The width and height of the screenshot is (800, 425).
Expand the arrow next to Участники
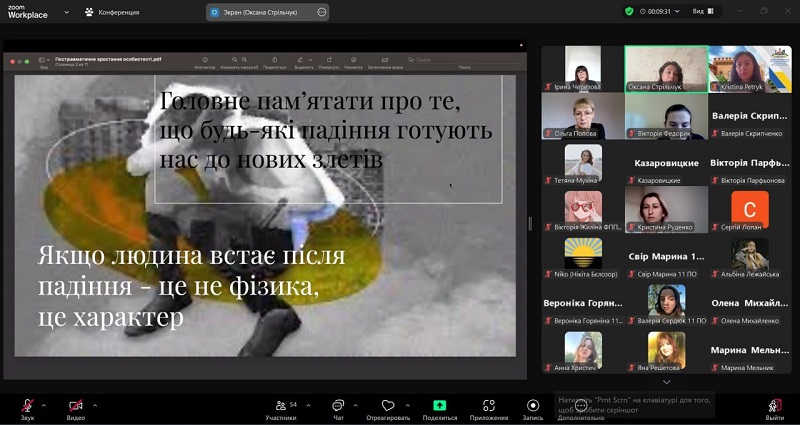tap(308, 406)
